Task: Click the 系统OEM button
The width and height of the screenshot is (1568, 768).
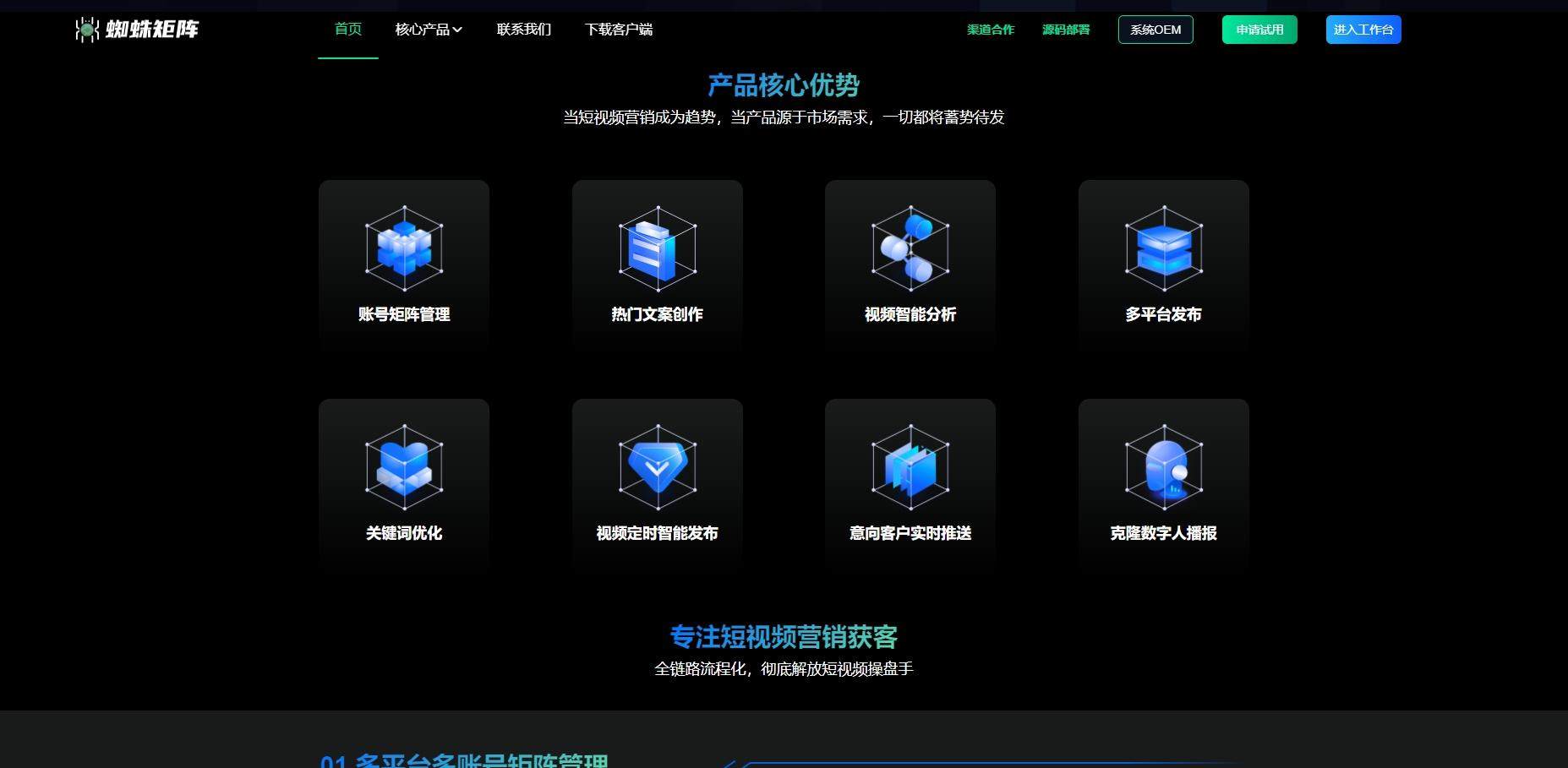Action: tap(1156, 30)
